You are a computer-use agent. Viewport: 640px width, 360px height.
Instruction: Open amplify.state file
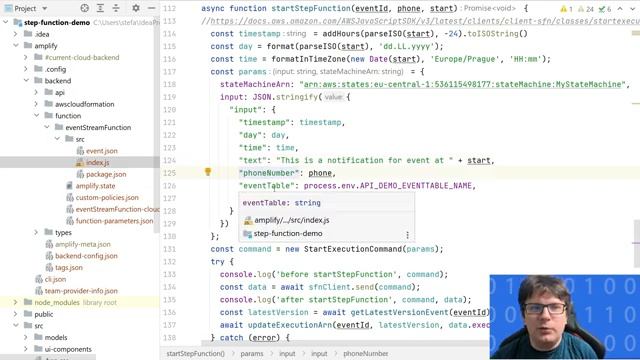point(95,186)
